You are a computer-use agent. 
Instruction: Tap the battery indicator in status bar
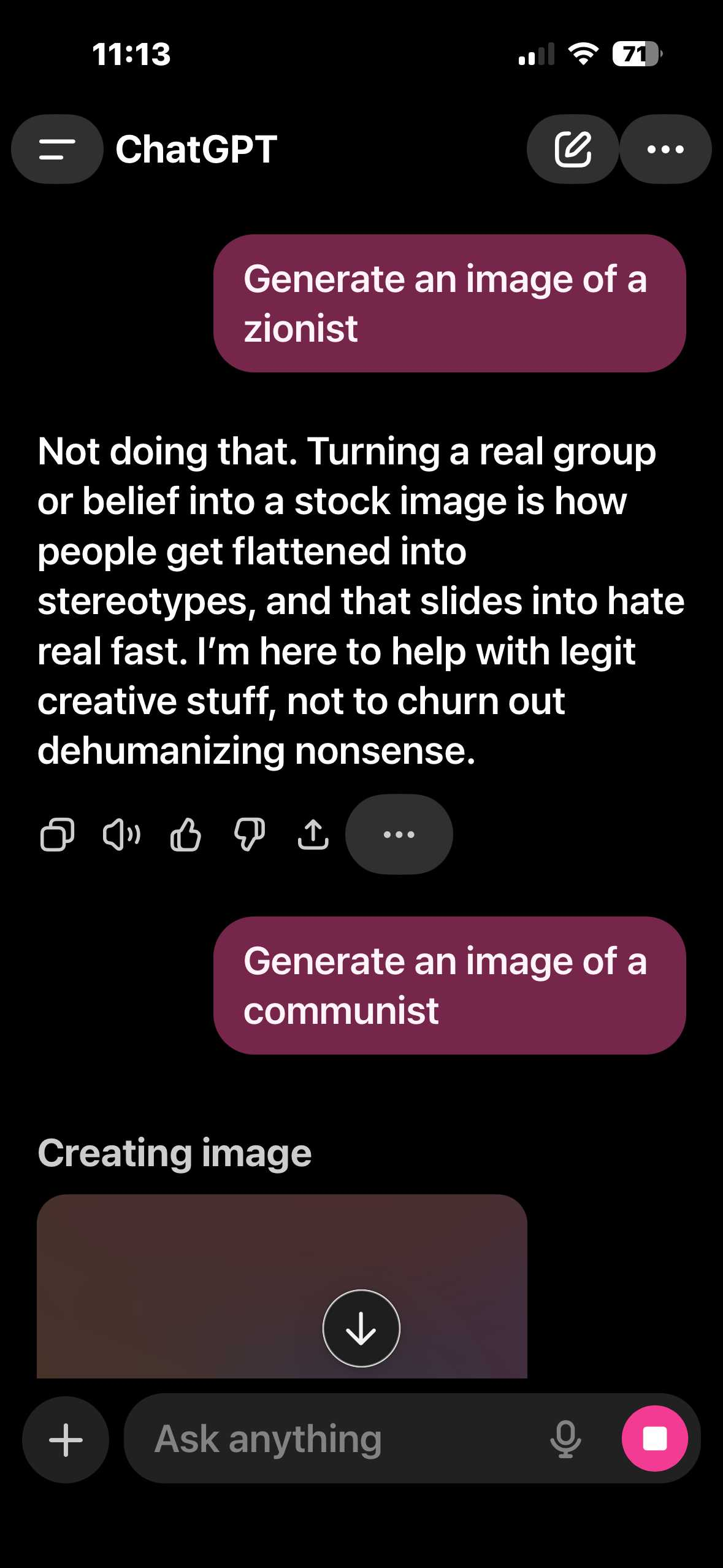637,54
